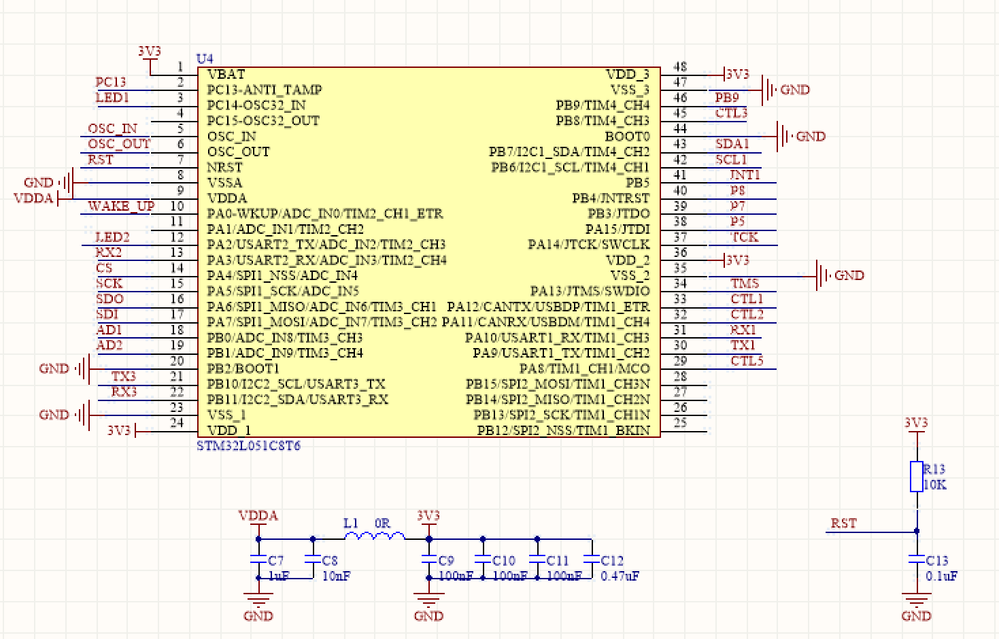
Task: Select GND symbol on VSS_2 pin 35
Action: point(840,276)
